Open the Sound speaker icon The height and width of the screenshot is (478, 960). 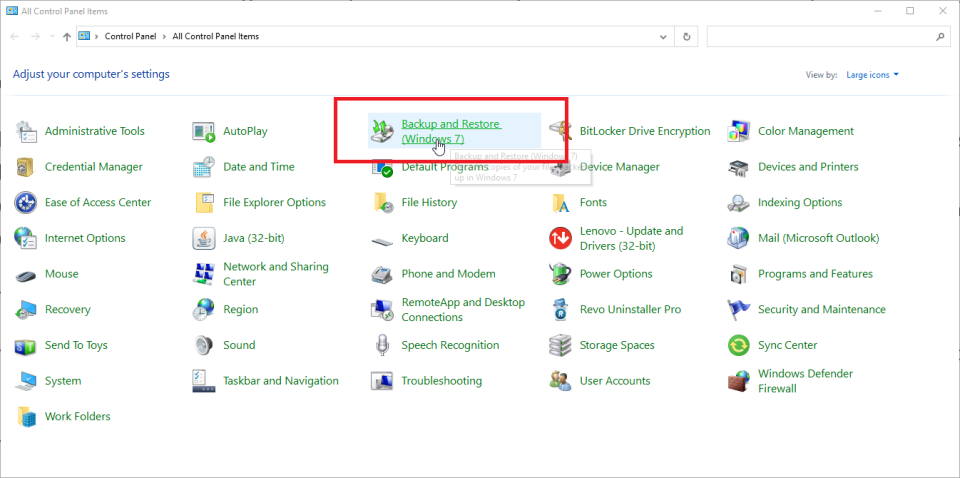[204, 345]
